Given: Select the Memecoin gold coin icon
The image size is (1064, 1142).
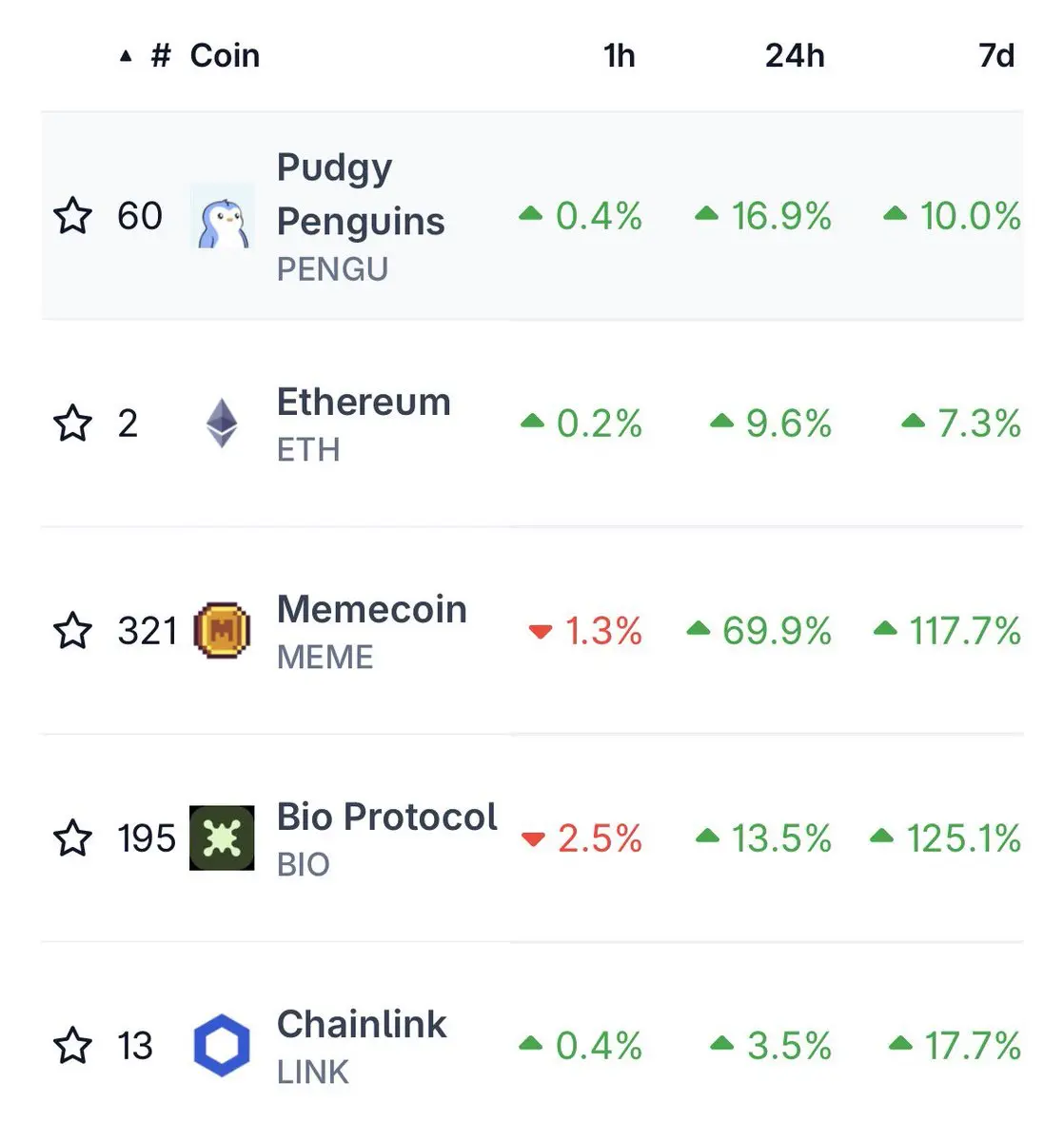Looking at the screenshot, I should point(222,631).
